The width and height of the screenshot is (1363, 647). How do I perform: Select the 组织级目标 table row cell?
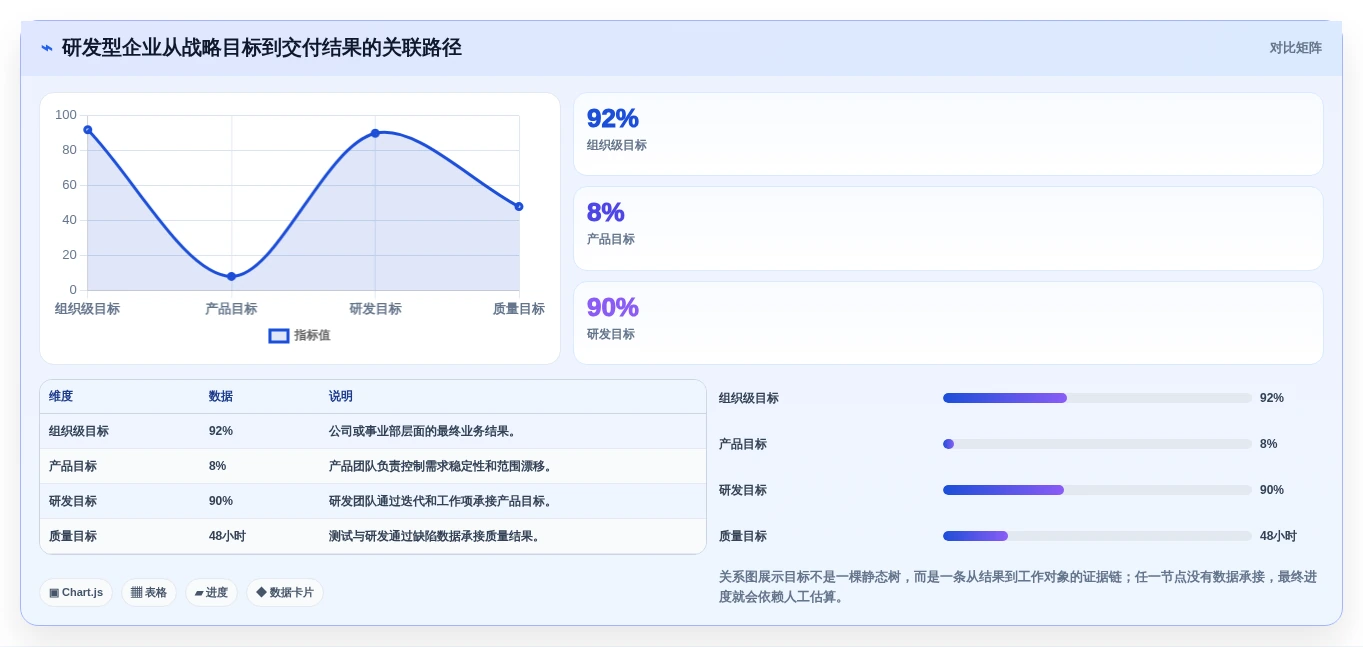pos(79,431)
